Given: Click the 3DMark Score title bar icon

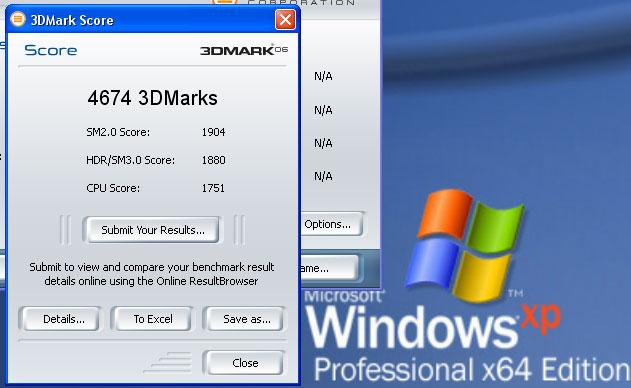Looking at the screenshot, I should coord(18,19).
